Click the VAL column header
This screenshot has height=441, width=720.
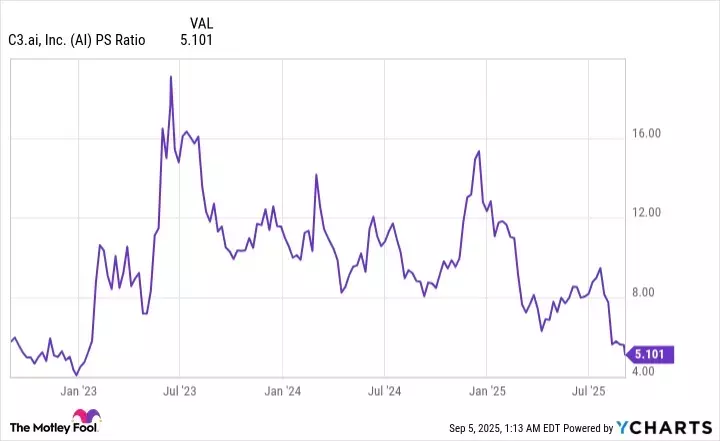coord(199,22)
